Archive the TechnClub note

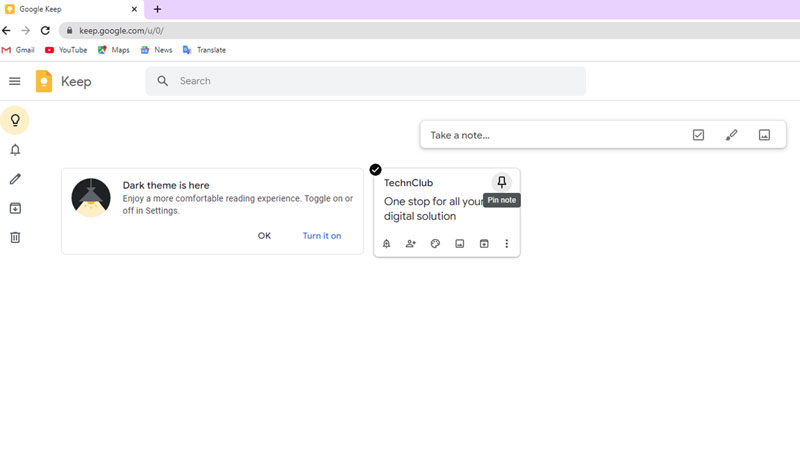[x=484, y=243]
